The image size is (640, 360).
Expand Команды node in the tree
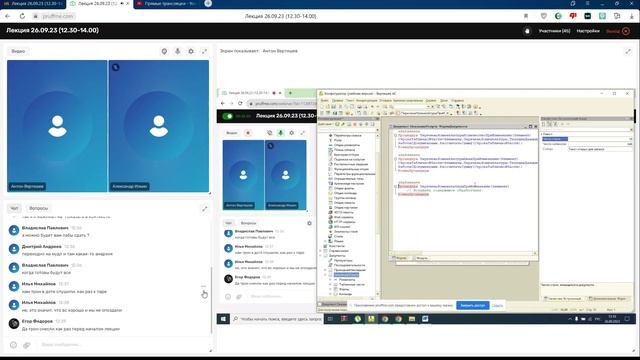pyautogui.click(x=331, y=294)
